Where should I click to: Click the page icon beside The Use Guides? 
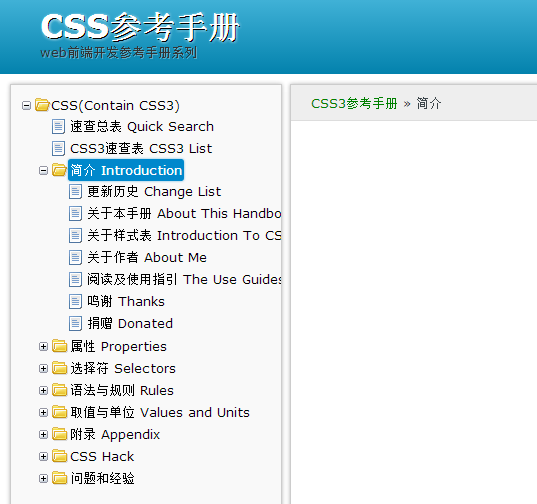coord(75,279)
